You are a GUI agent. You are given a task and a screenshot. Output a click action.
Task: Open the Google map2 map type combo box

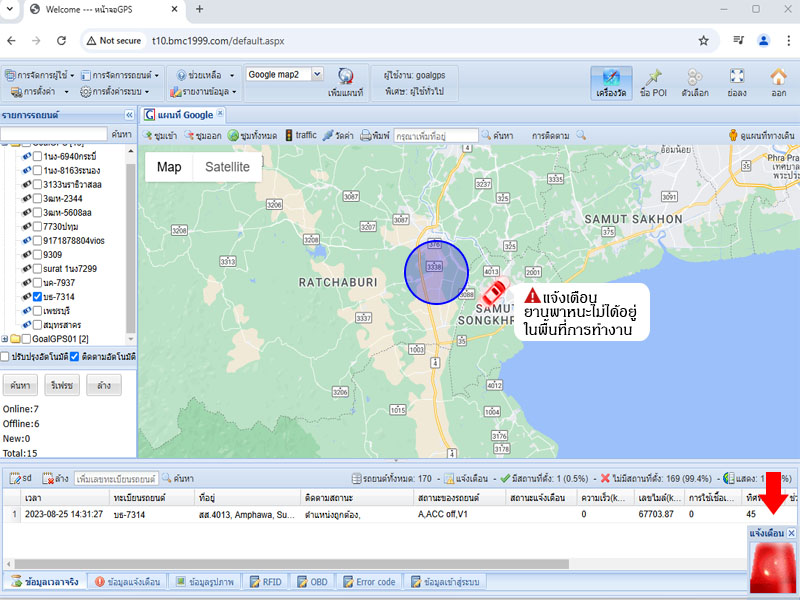[x=284, y=74]
